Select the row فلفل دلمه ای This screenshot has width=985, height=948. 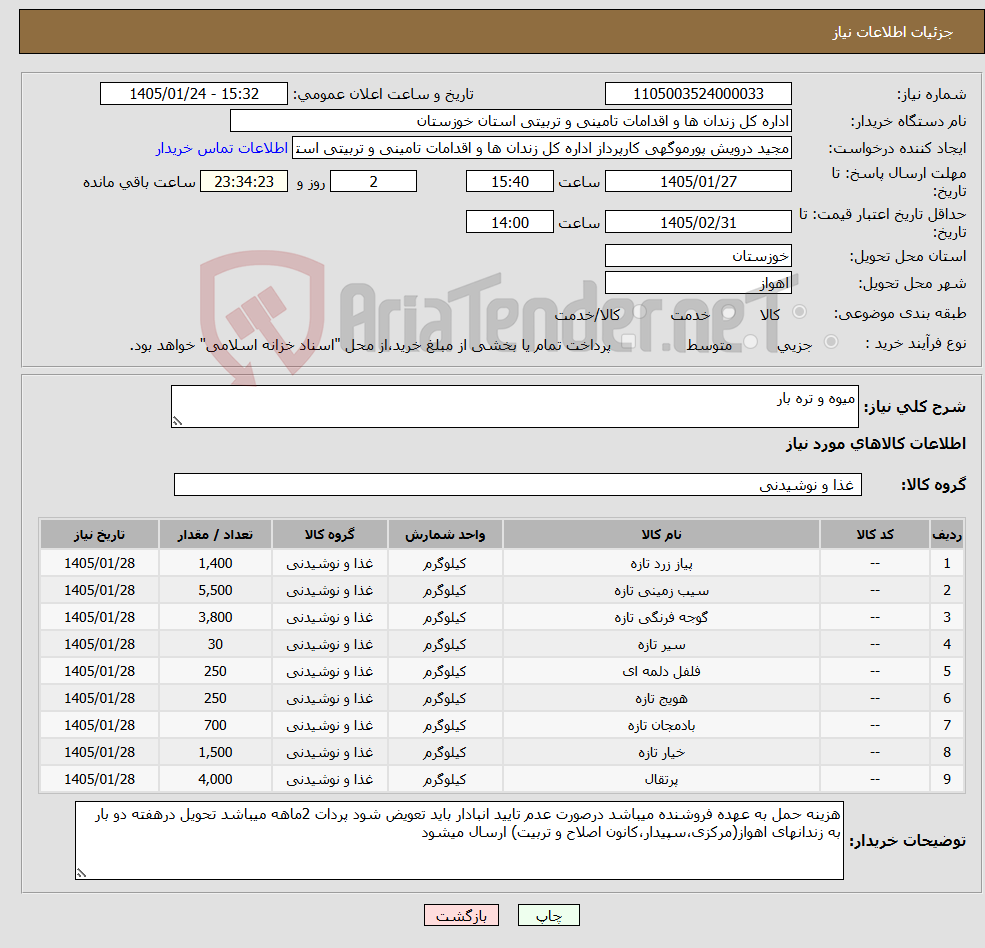(501, 672)
